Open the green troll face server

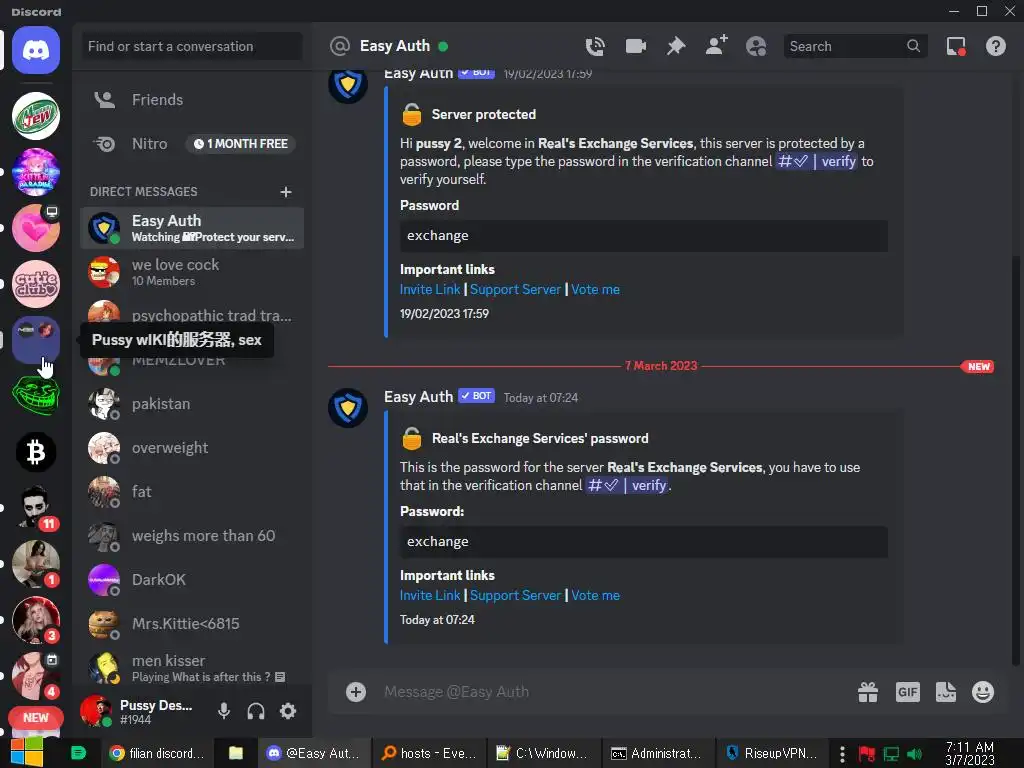coord(36,396)
